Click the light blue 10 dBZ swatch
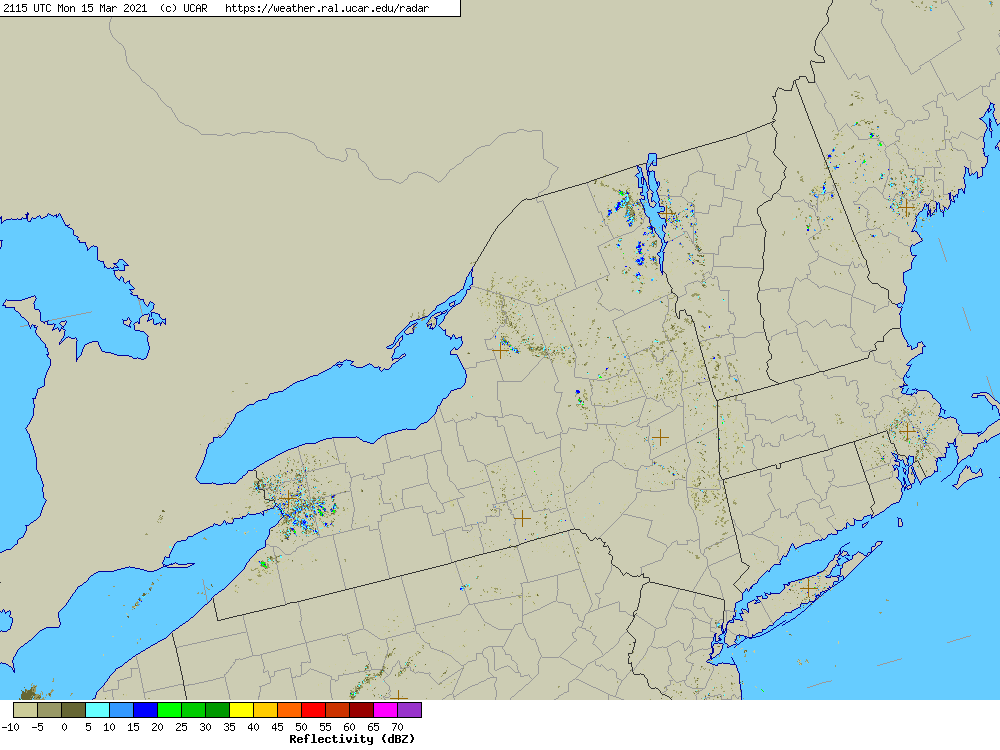This screenshot has height=750, width=1000. click(x=121, y=710)
